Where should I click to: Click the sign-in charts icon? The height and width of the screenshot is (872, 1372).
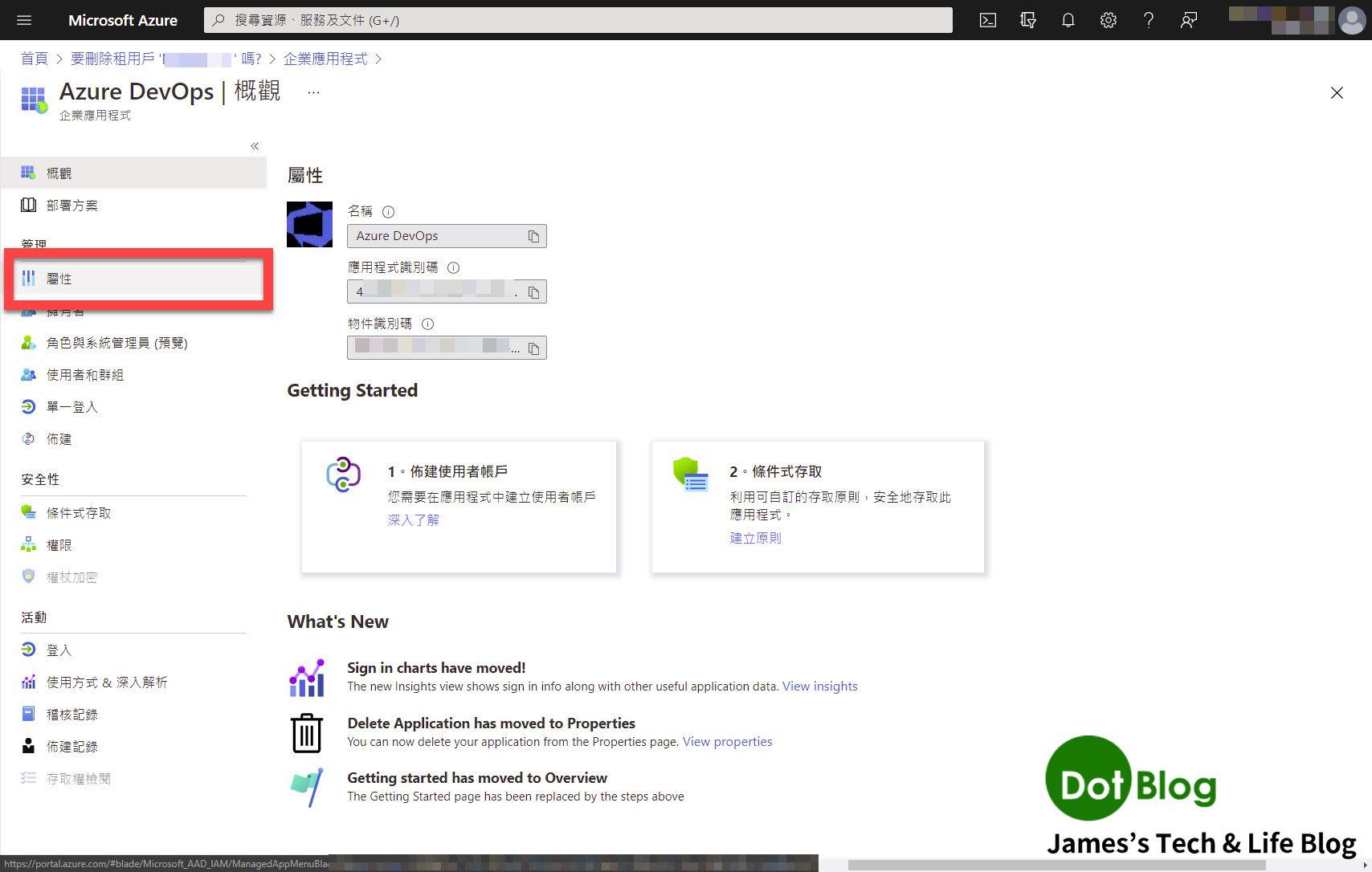coord(307,678)
